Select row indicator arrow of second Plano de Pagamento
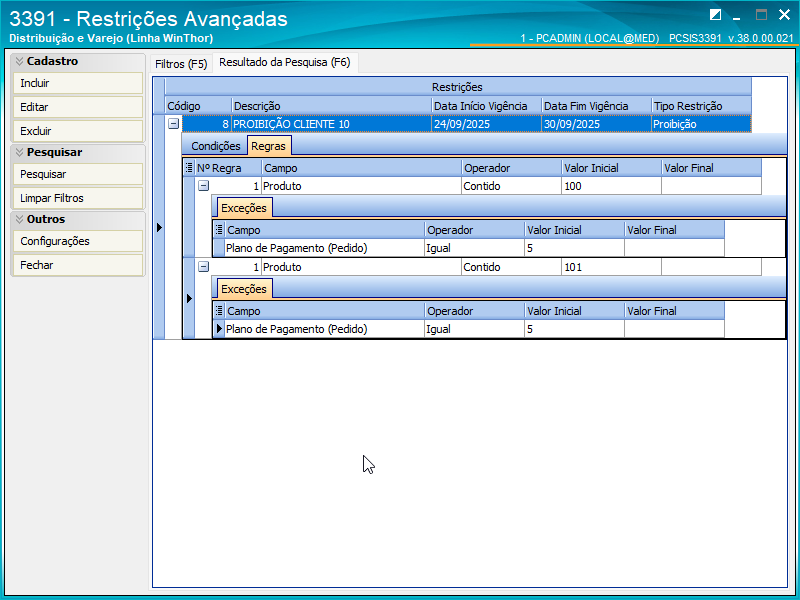Viewport: 800px width, 600px height. tap(219, 329)
